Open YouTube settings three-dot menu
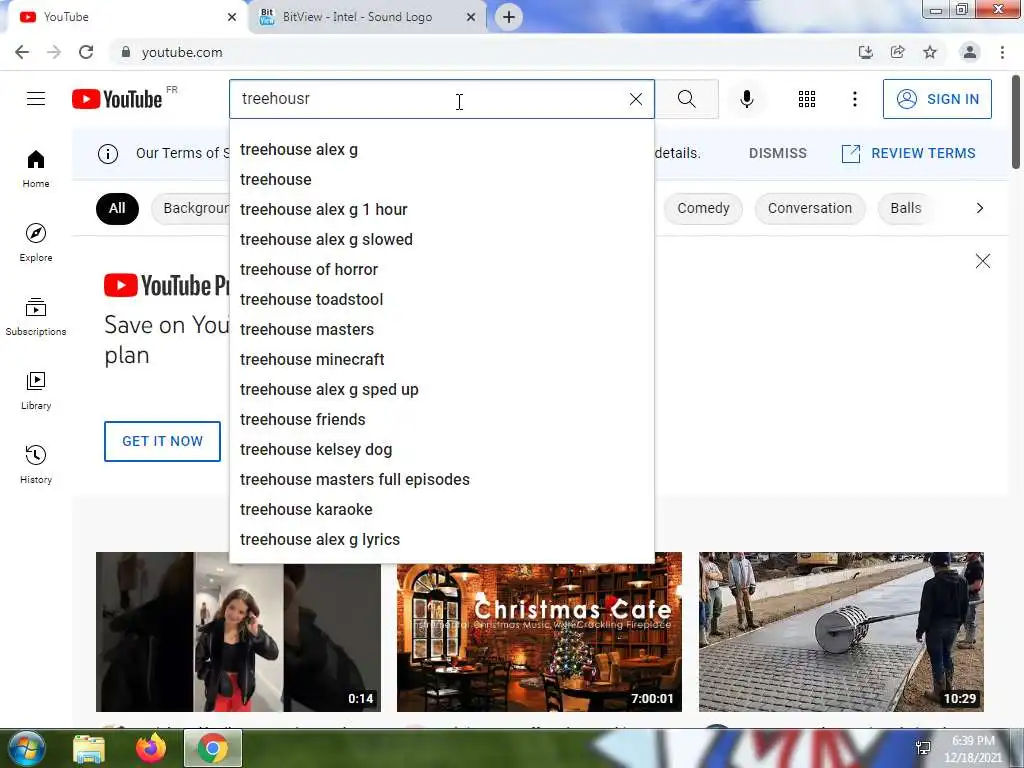This screenshot has height=768, width=1024. (854, 99)
